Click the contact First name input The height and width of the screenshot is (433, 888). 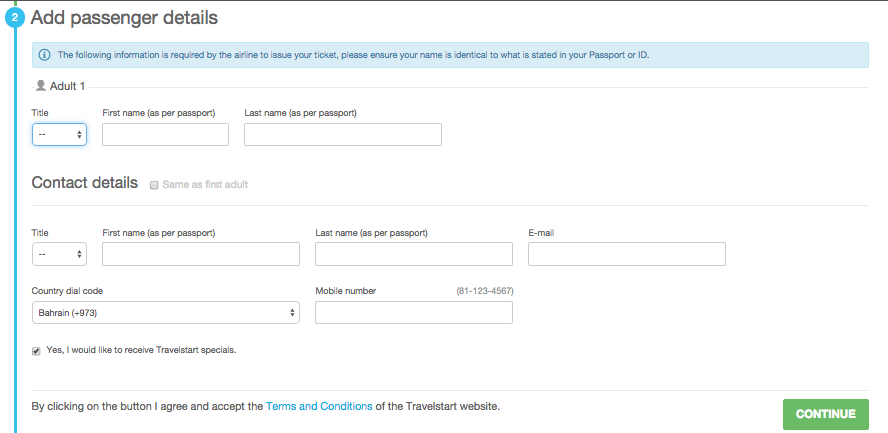(201, 254)
